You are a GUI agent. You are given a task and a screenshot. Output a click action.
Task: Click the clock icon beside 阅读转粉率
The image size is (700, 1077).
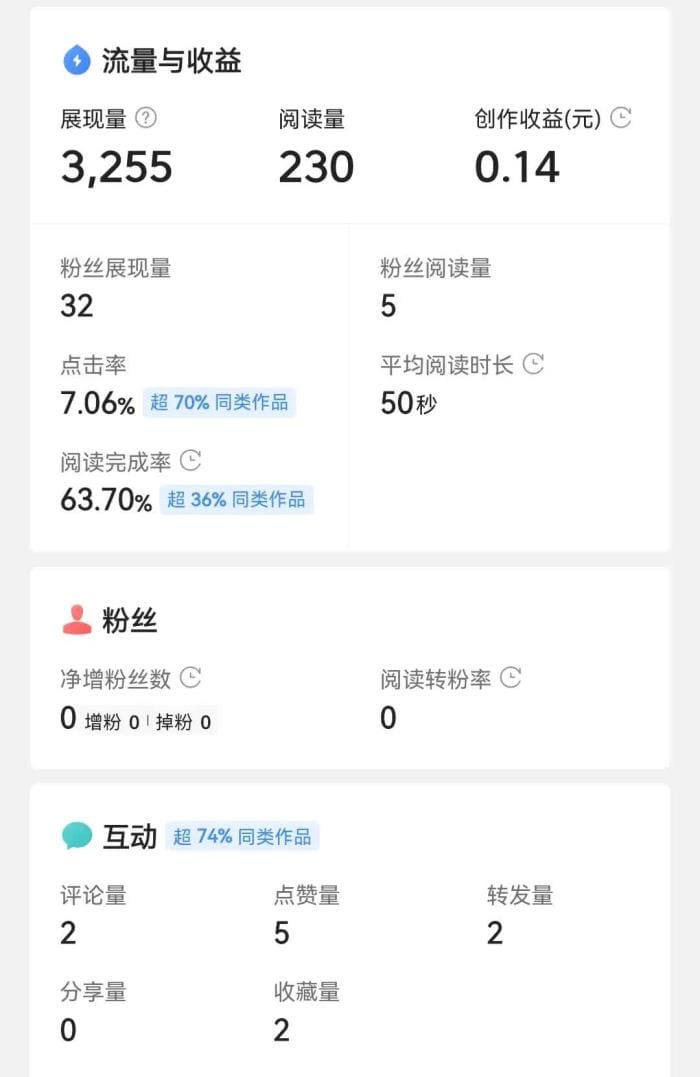(x=510, y=678)
